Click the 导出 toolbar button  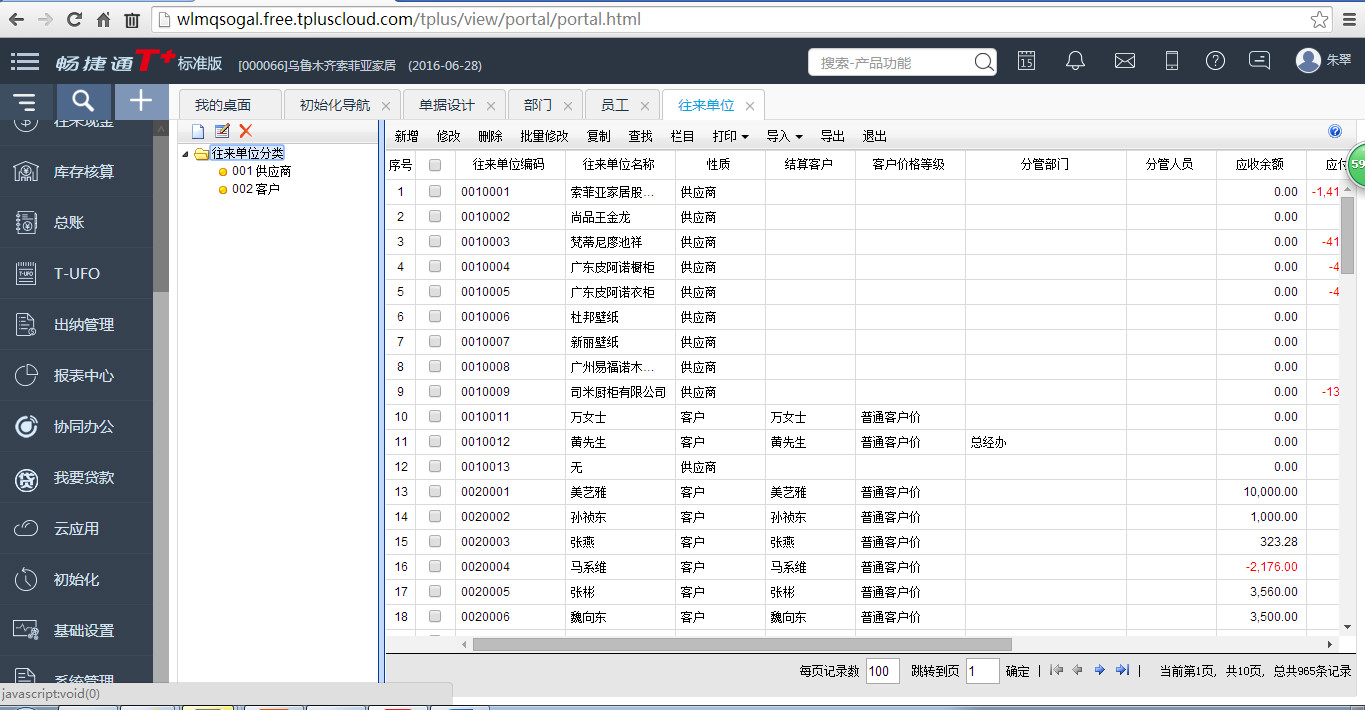pos(832,136)
